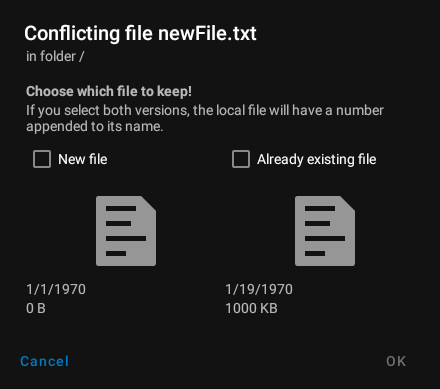Click the 0 B file size text
440x389 pixels.
click(36, 308)
